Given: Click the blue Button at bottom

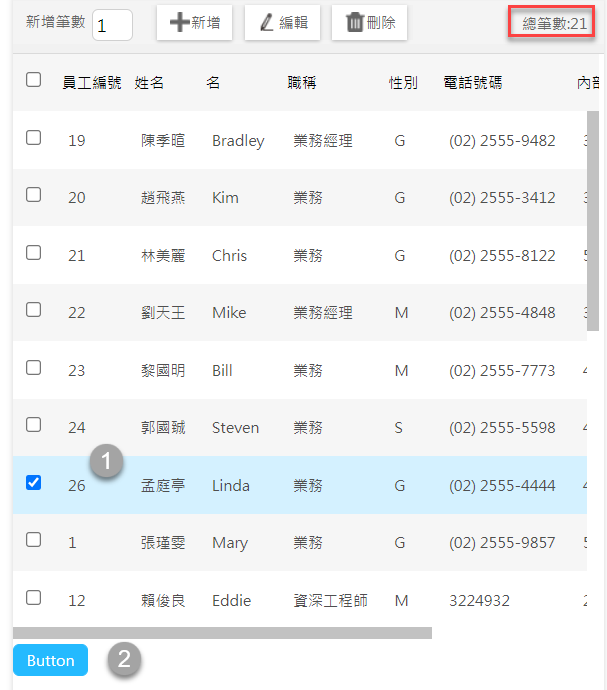Looking at the screenshot, I should (x=50, y=660).
